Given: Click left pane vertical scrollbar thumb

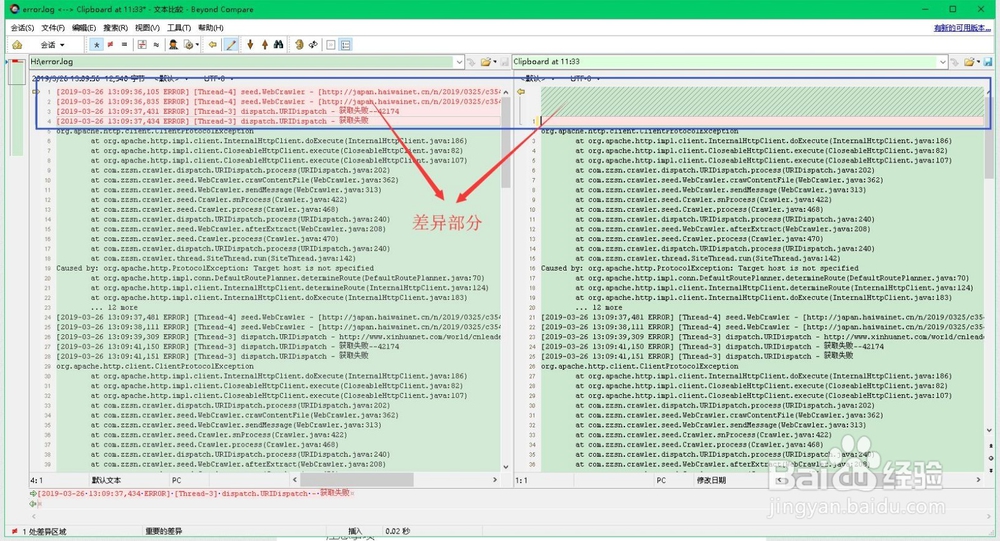Looking at the screenshot, I should (x=506, y=142).
